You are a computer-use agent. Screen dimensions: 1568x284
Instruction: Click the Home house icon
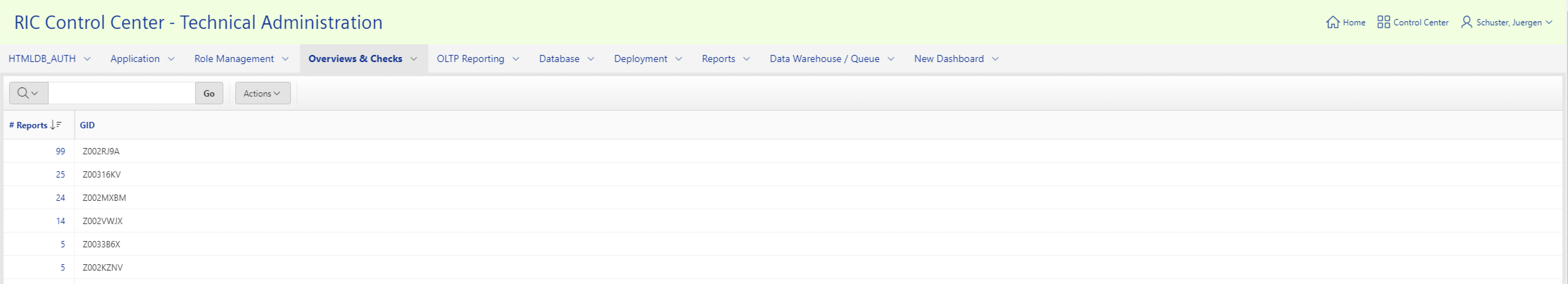[x=1332, y=22]
